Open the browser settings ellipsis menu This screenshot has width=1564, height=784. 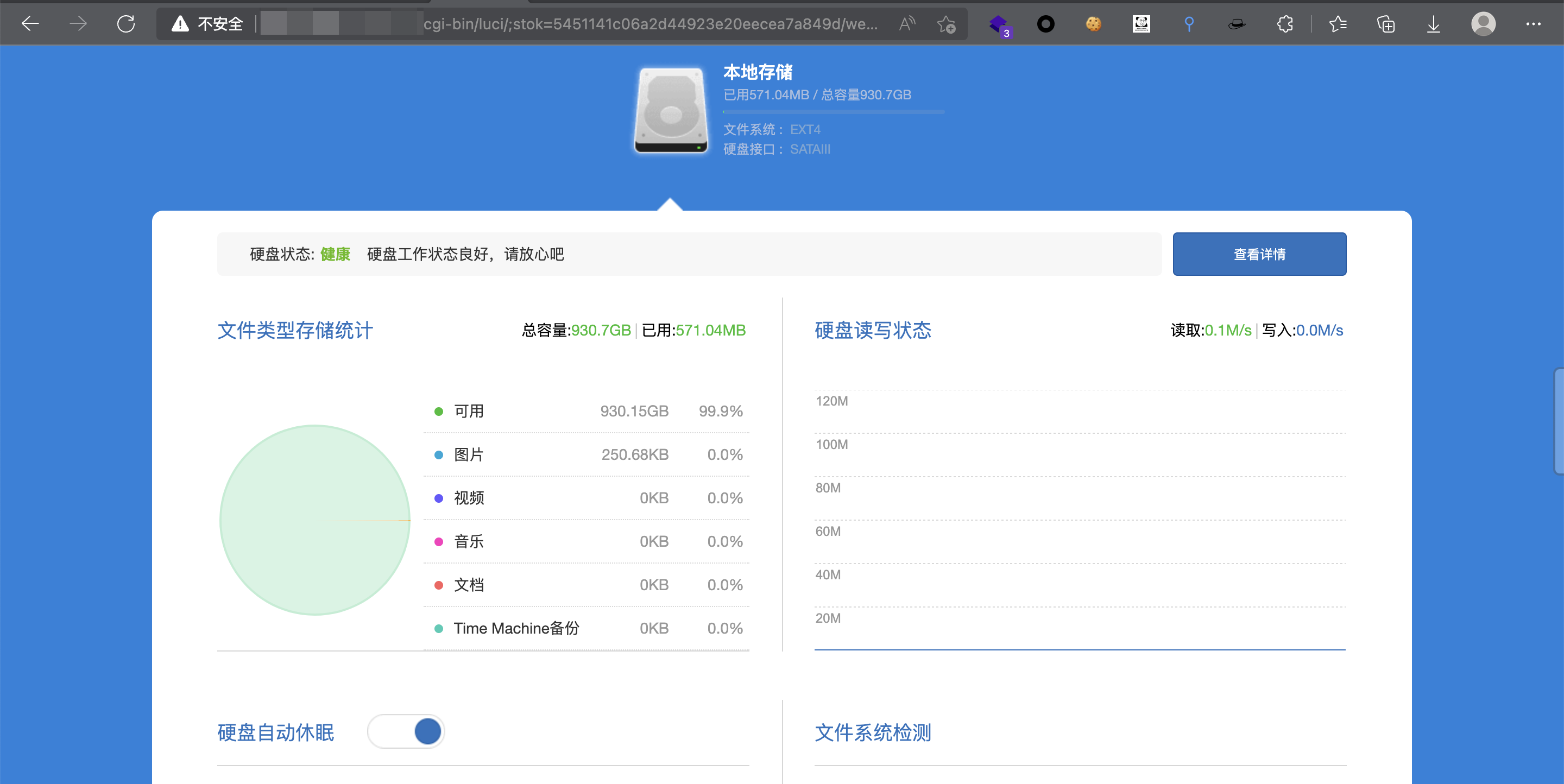(1533, 24)
